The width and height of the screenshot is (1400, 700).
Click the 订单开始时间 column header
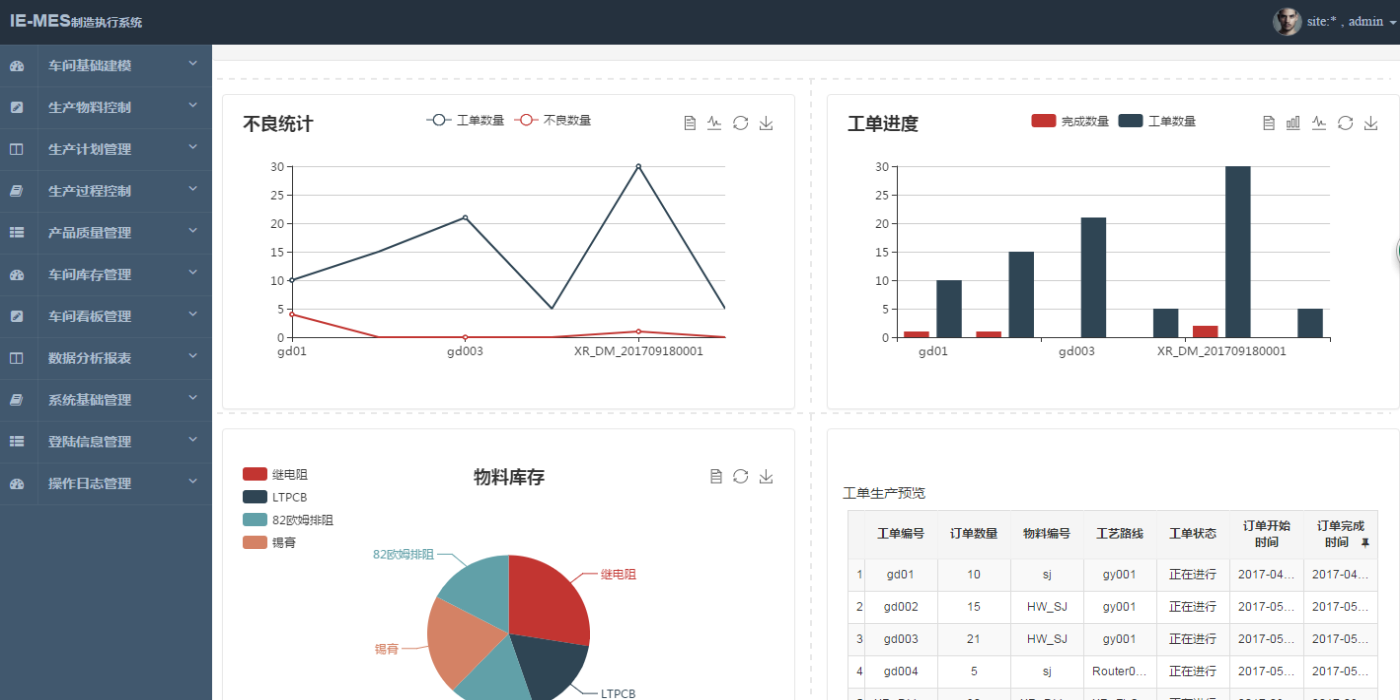point(1266,534)
